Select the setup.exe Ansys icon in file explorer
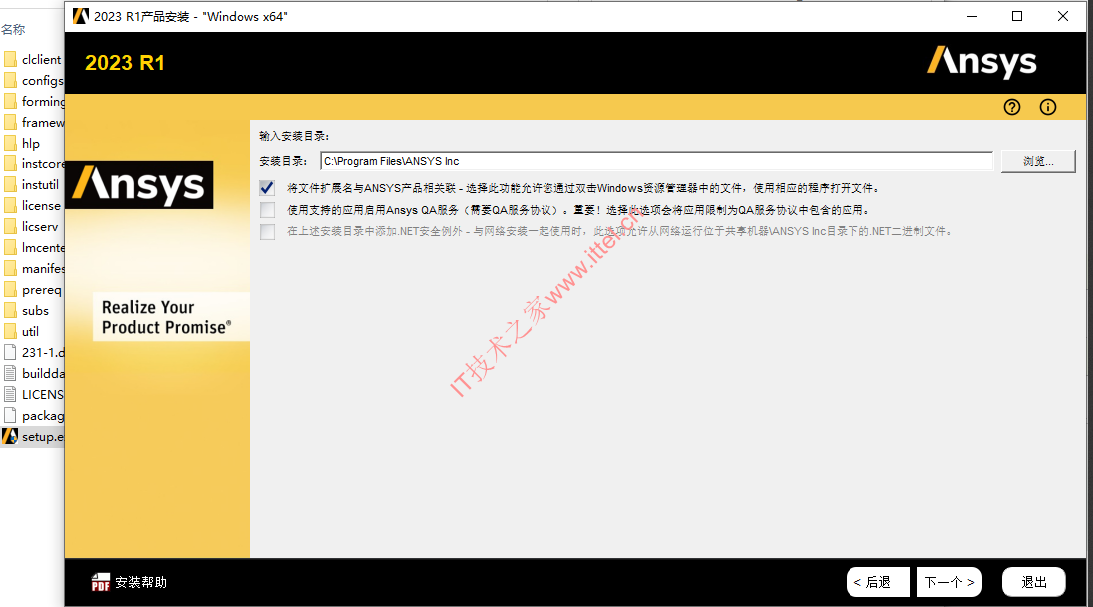 10,436
